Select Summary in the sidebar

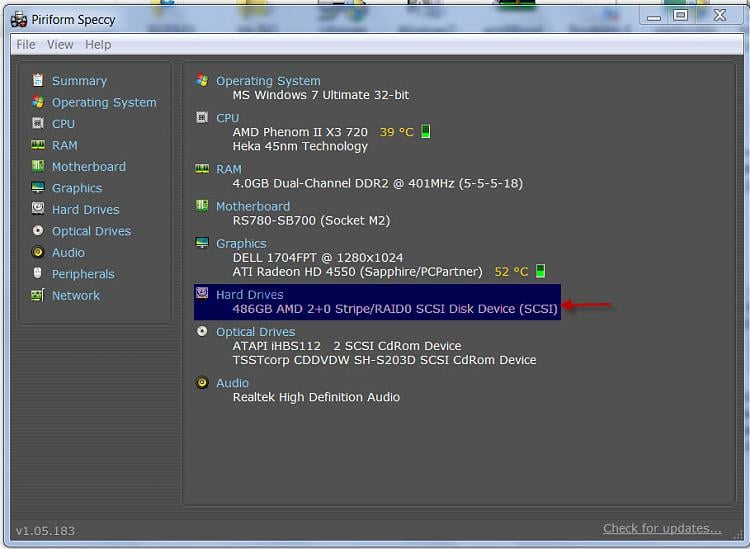point(79,81)
